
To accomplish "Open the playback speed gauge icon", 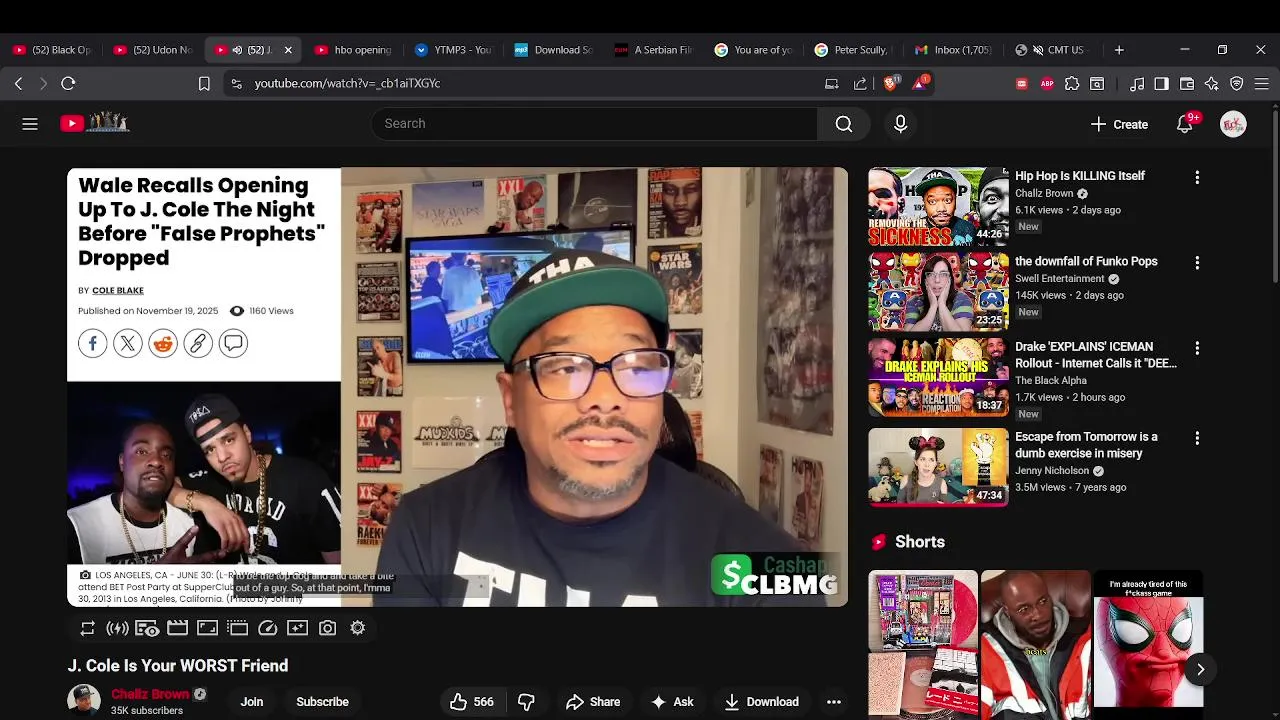I will click(x=267, y=628).
